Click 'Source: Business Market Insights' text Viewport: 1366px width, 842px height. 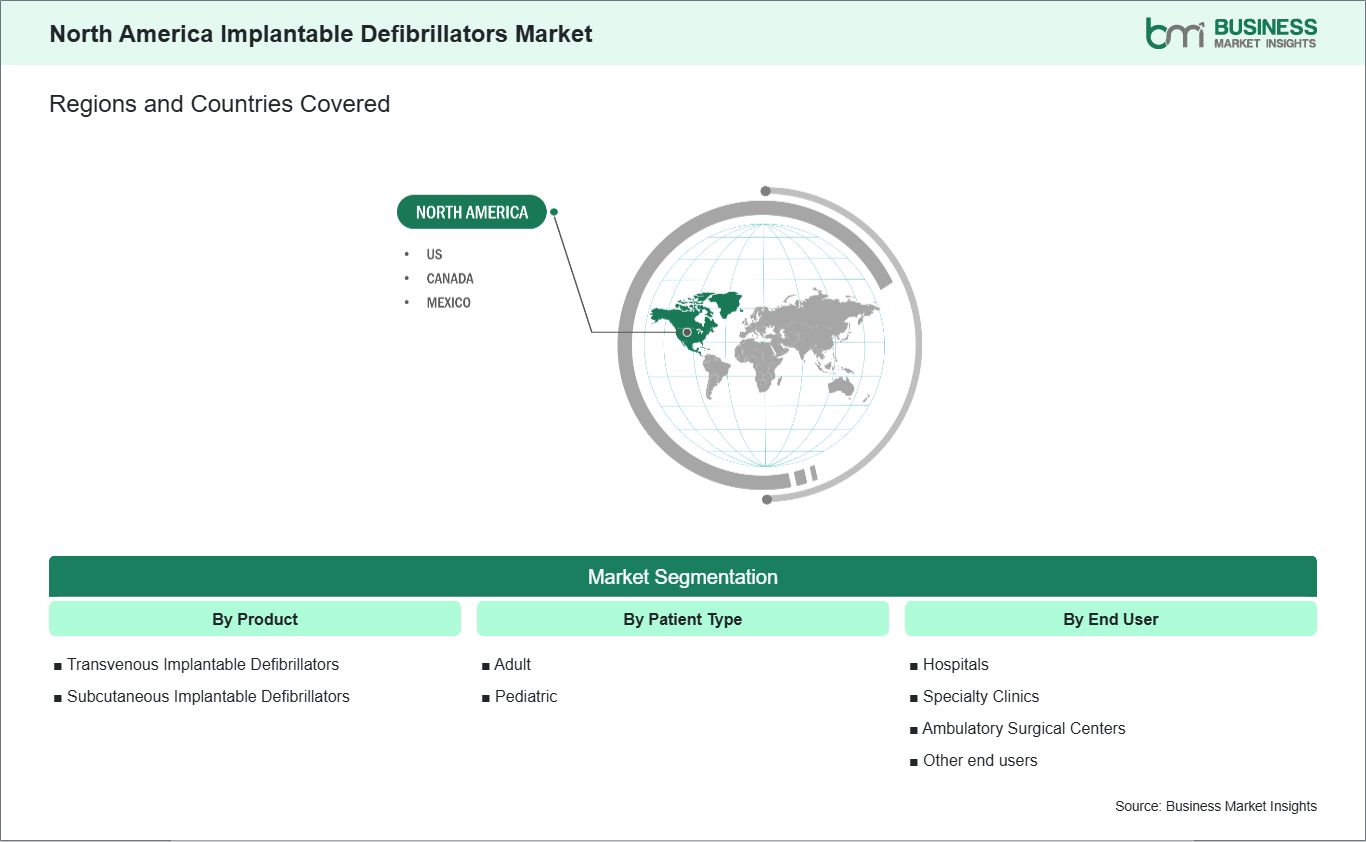1216,806
